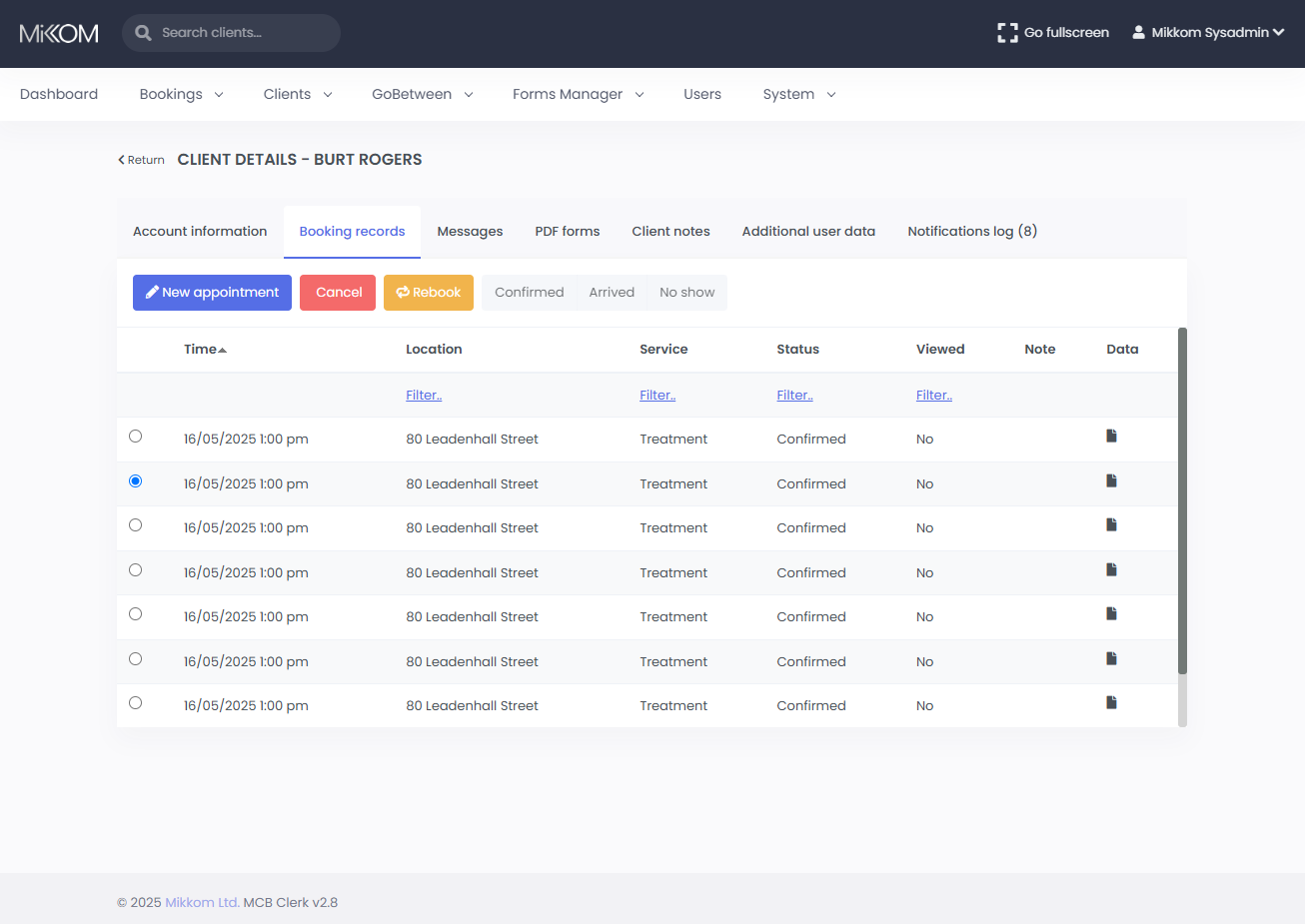The height and width of the screenshot is (924, 1305).
Task: Open data document icon in selected second row
Action: (x=1111, y=481)
